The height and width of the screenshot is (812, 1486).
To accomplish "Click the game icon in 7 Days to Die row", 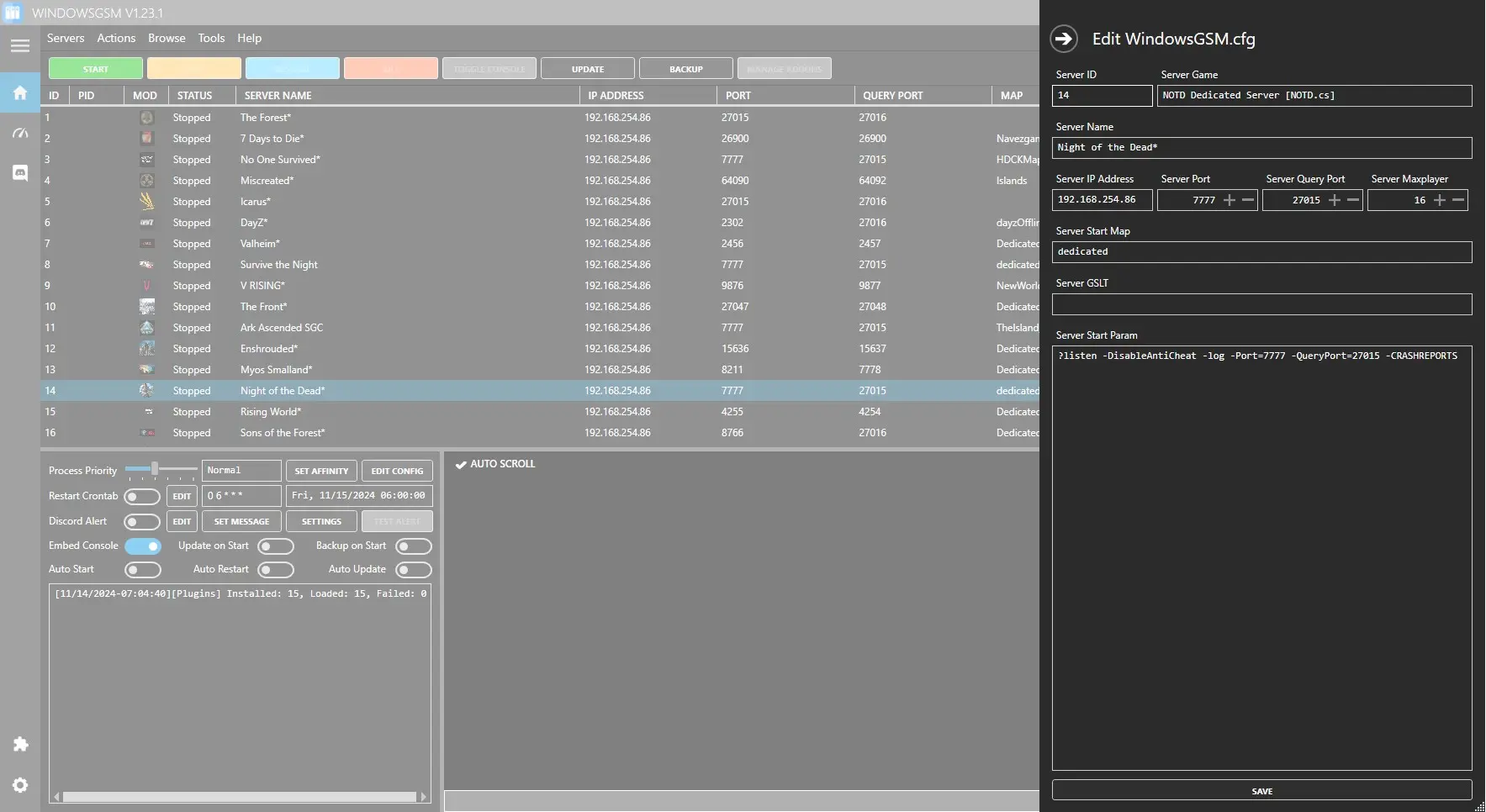I will [x=146, y=139].
